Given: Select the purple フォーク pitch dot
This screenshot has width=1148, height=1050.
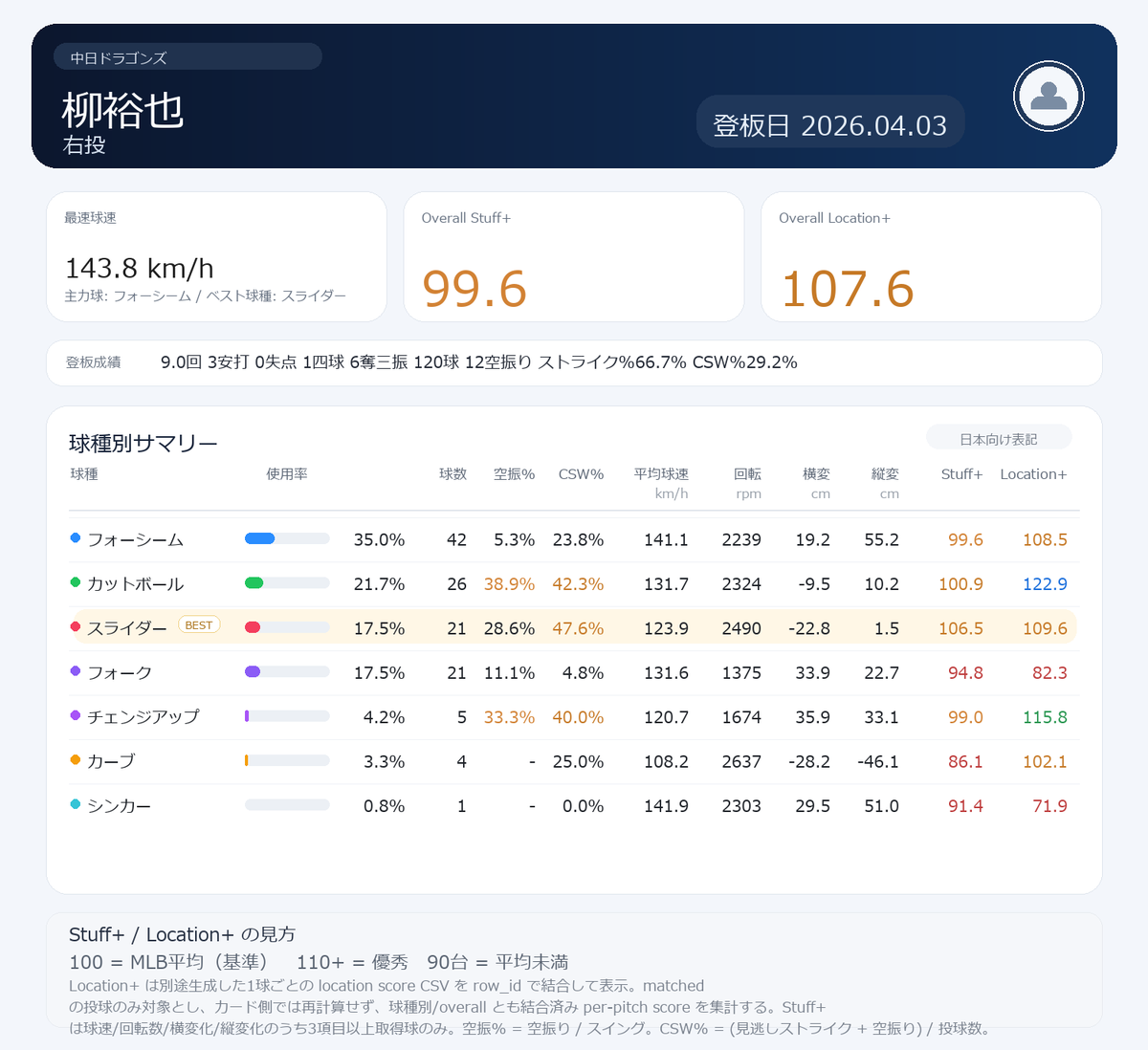Looking at the screenshot, I should tap(75, 671).
